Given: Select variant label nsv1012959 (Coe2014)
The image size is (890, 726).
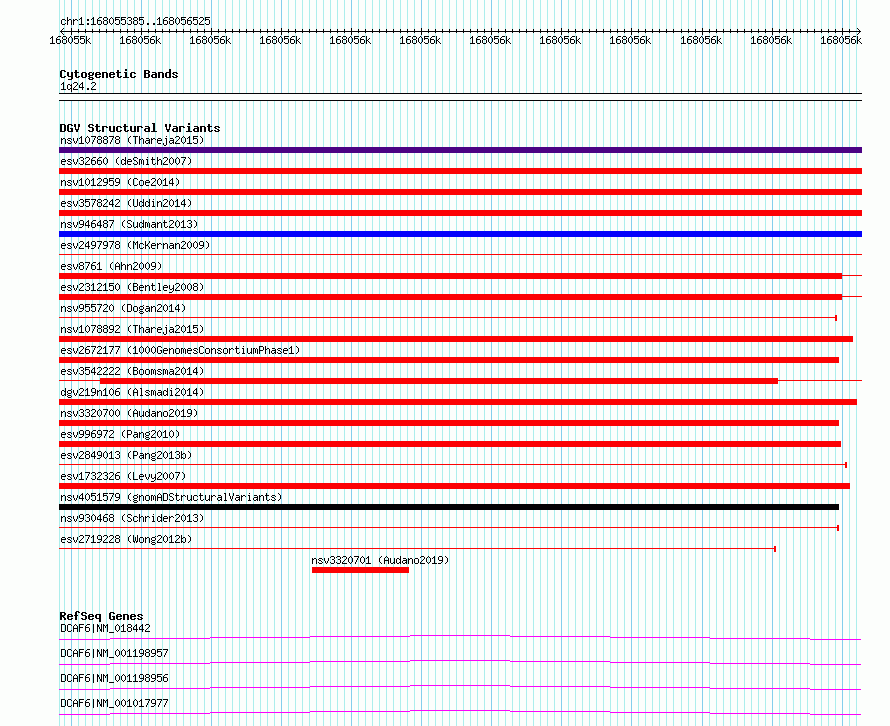Looking at the screenshot, I should (120, 182).
